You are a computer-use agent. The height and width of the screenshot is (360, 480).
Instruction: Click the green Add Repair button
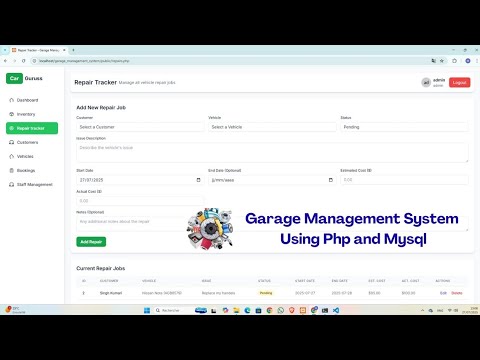tap(91, 242)
